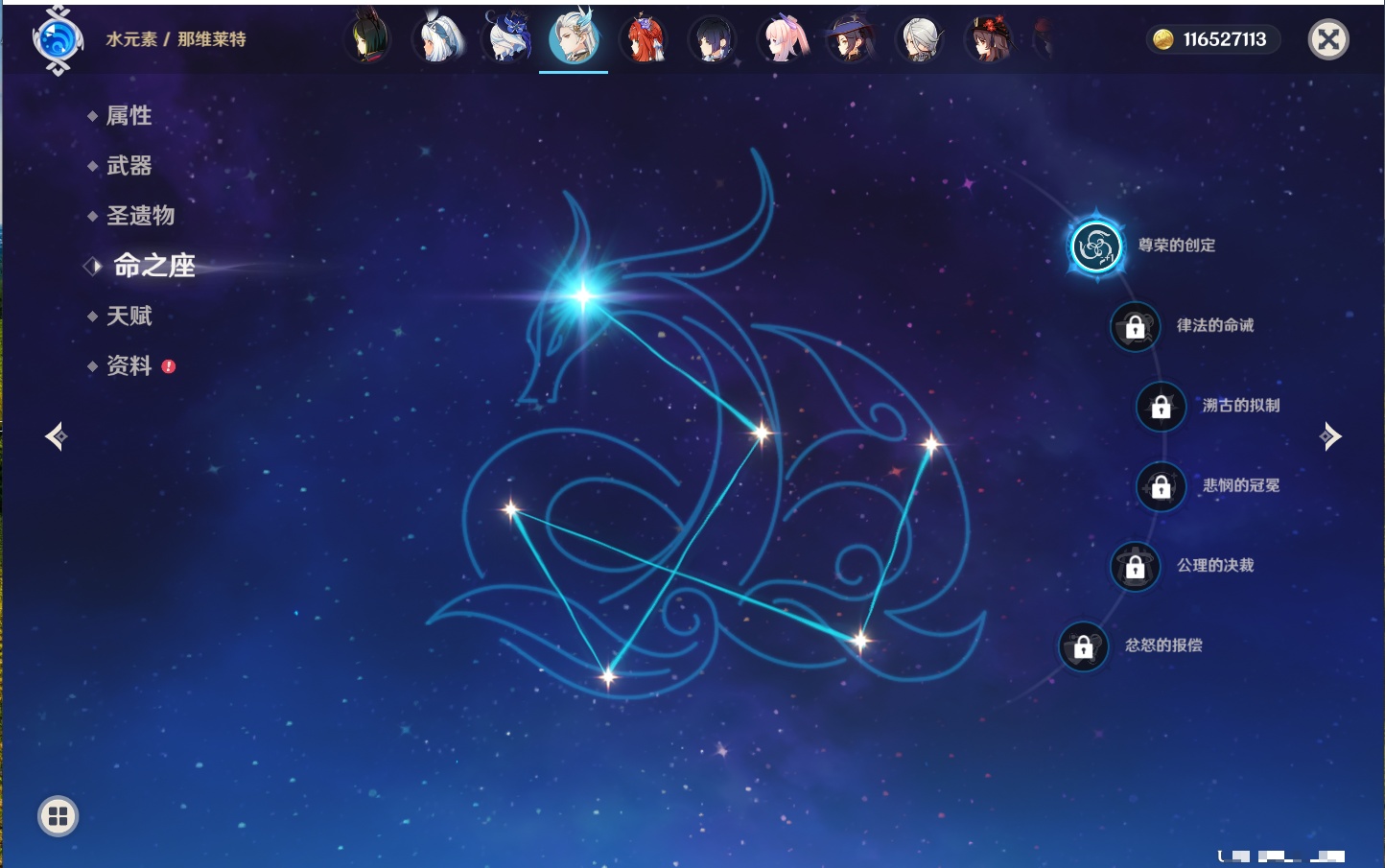This screenshot has height=868, width=1385.
Task: Open the 属性 attributes tab
Action: [x=129, y=116]
